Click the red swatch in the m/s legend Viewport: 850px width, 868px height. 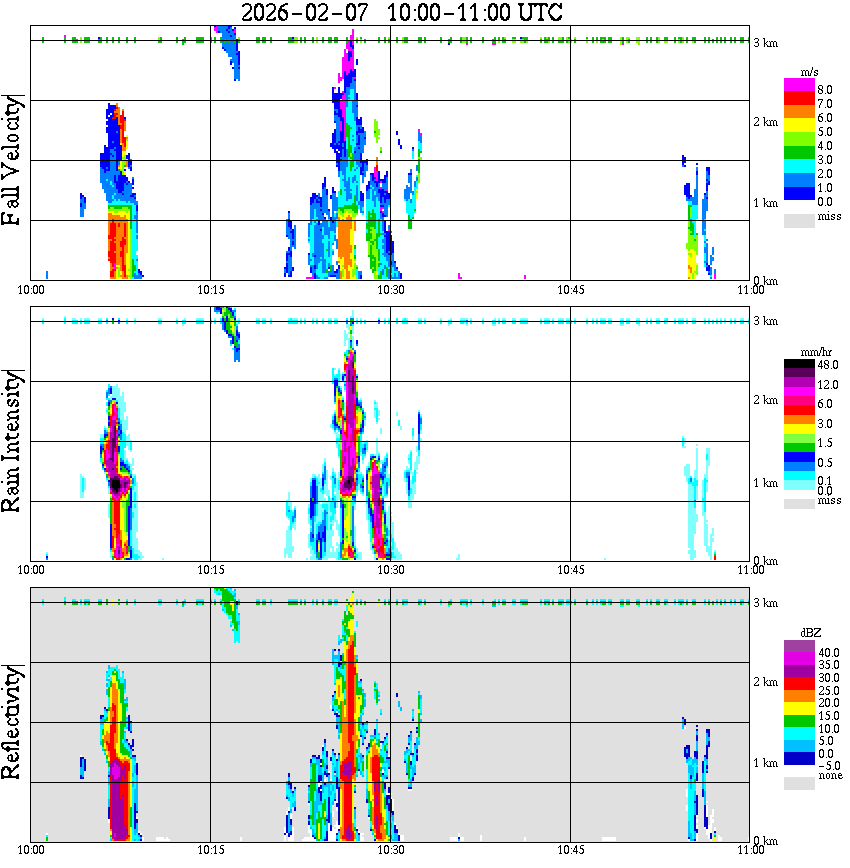799,99
